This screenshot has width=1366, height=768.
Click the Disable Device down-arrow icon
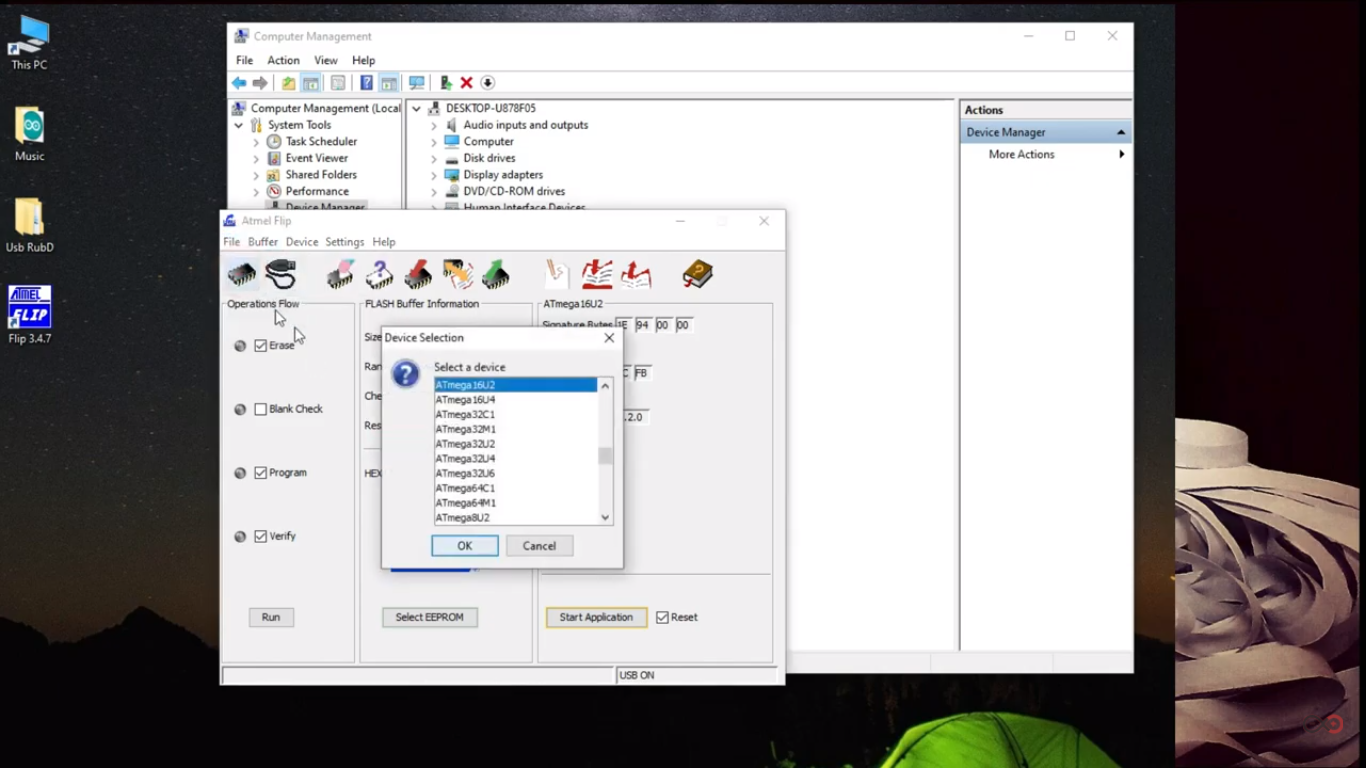coord(488,83)
